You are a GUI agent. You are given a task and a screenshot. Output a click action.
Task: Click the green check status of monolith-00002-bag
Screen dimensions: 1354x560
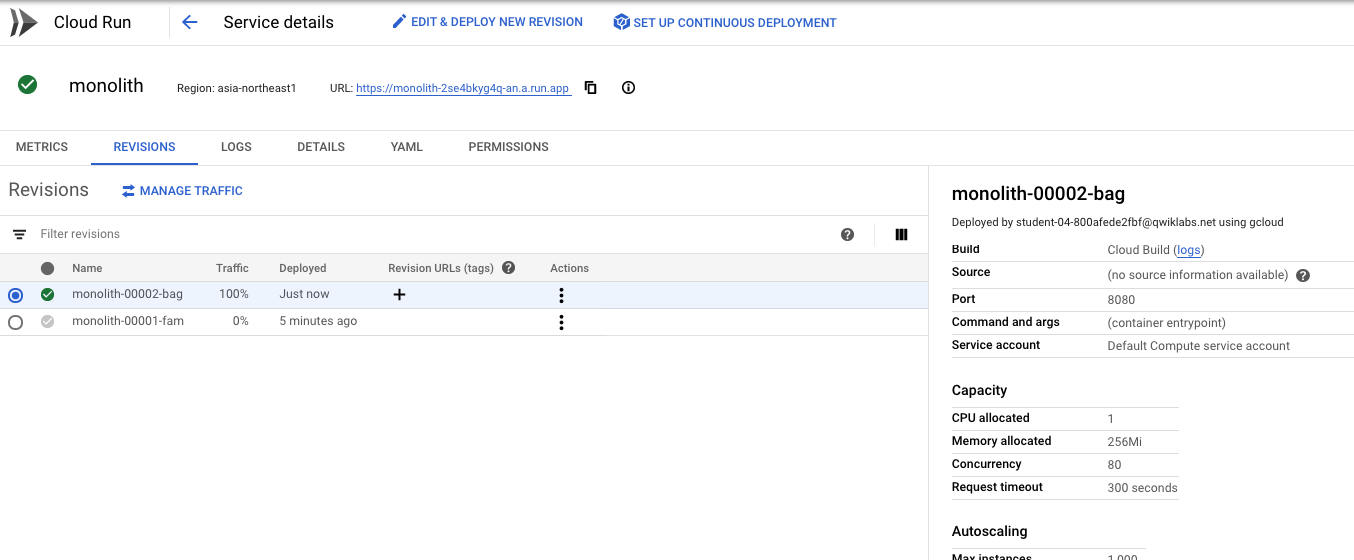click(47, 295)
